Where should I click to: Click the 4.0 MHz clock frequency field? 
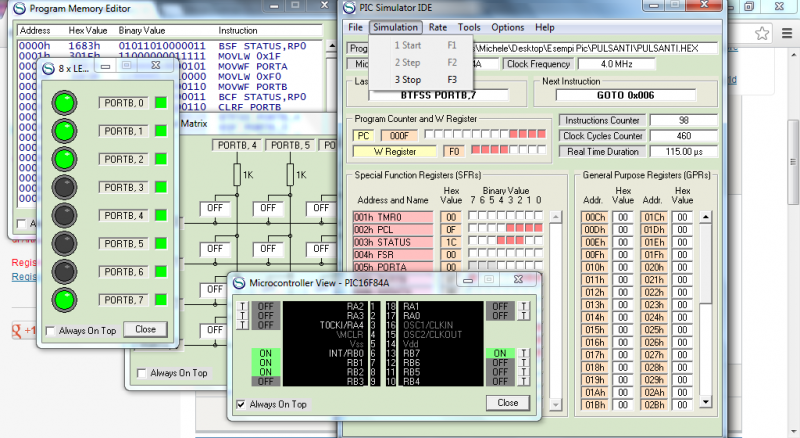point(616,64)
